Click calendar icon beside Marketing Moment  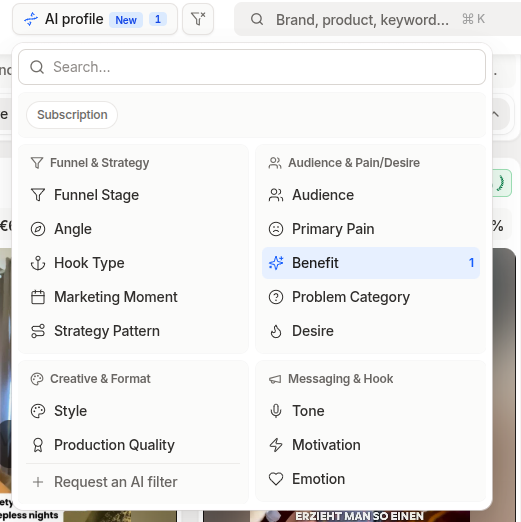click(x=38, y=297)
